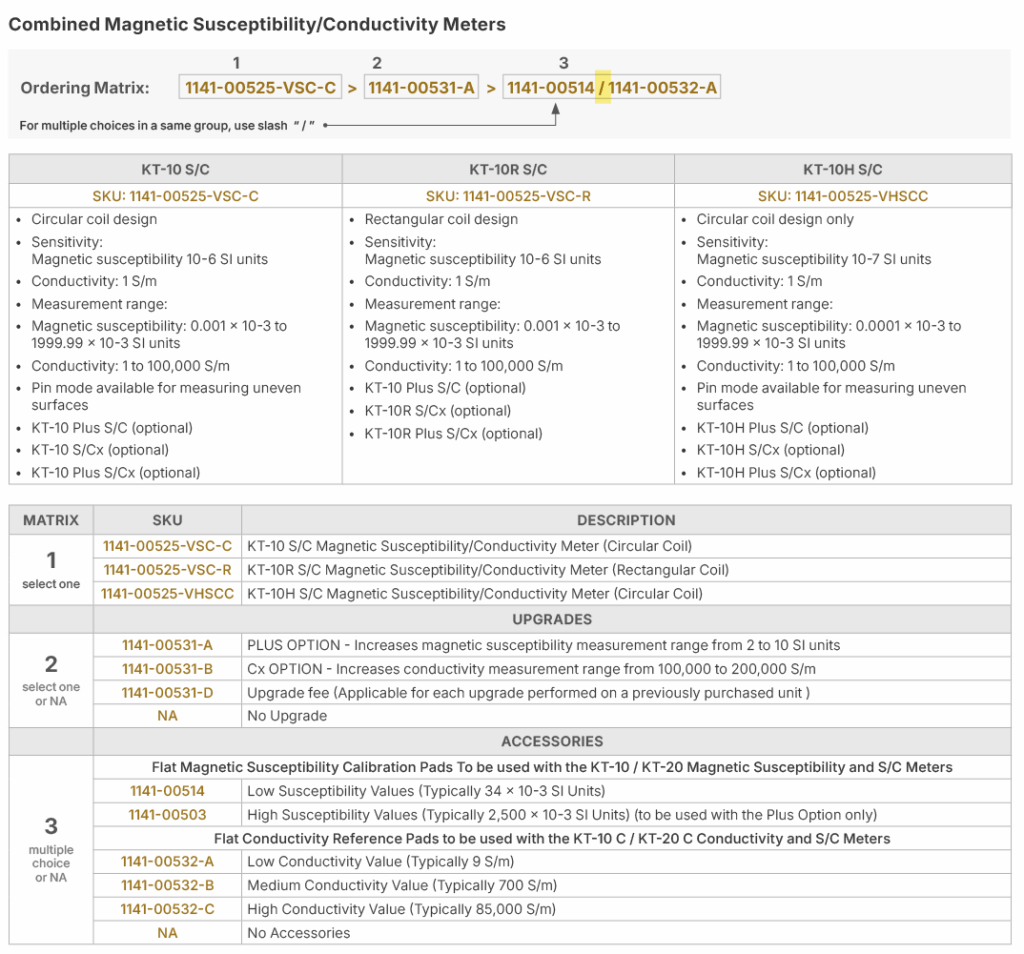Viewport: 1024px width, 954px height.
Task: Click the 'KT-10R S/Cx (optional)' bullet
Action: point(438,411)
